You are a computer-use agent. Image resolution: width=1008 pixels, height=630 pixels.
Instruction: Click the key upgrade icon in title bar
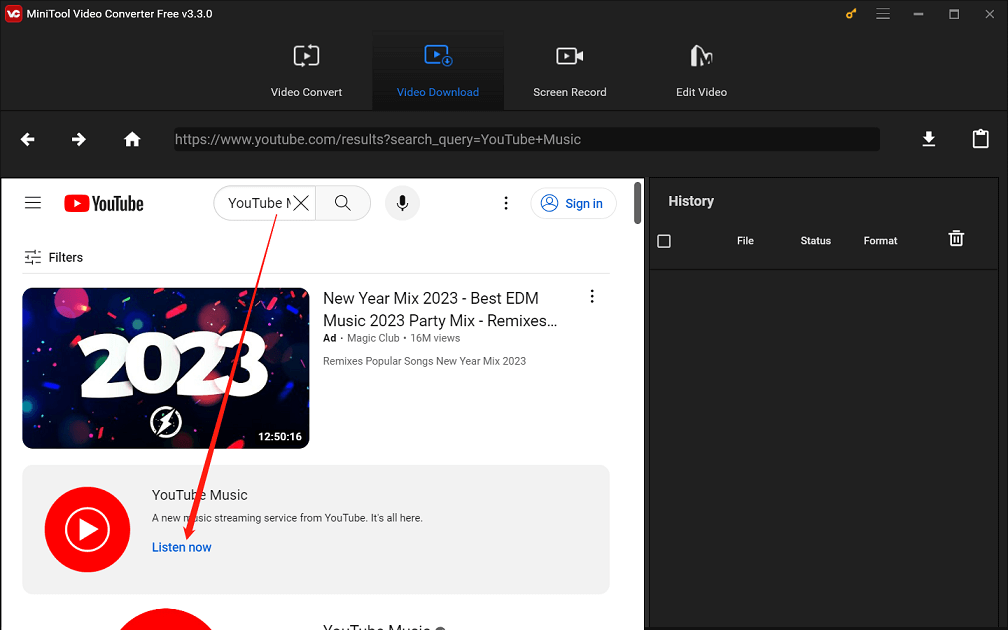(851, 14)
